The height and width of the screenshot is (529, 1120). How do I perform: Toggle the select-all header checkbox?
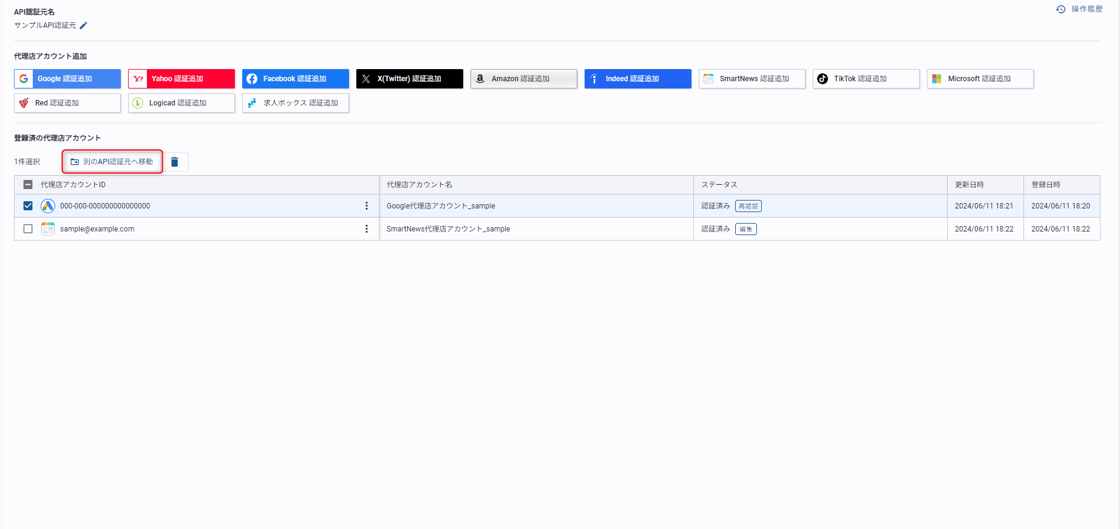[28, 185]
